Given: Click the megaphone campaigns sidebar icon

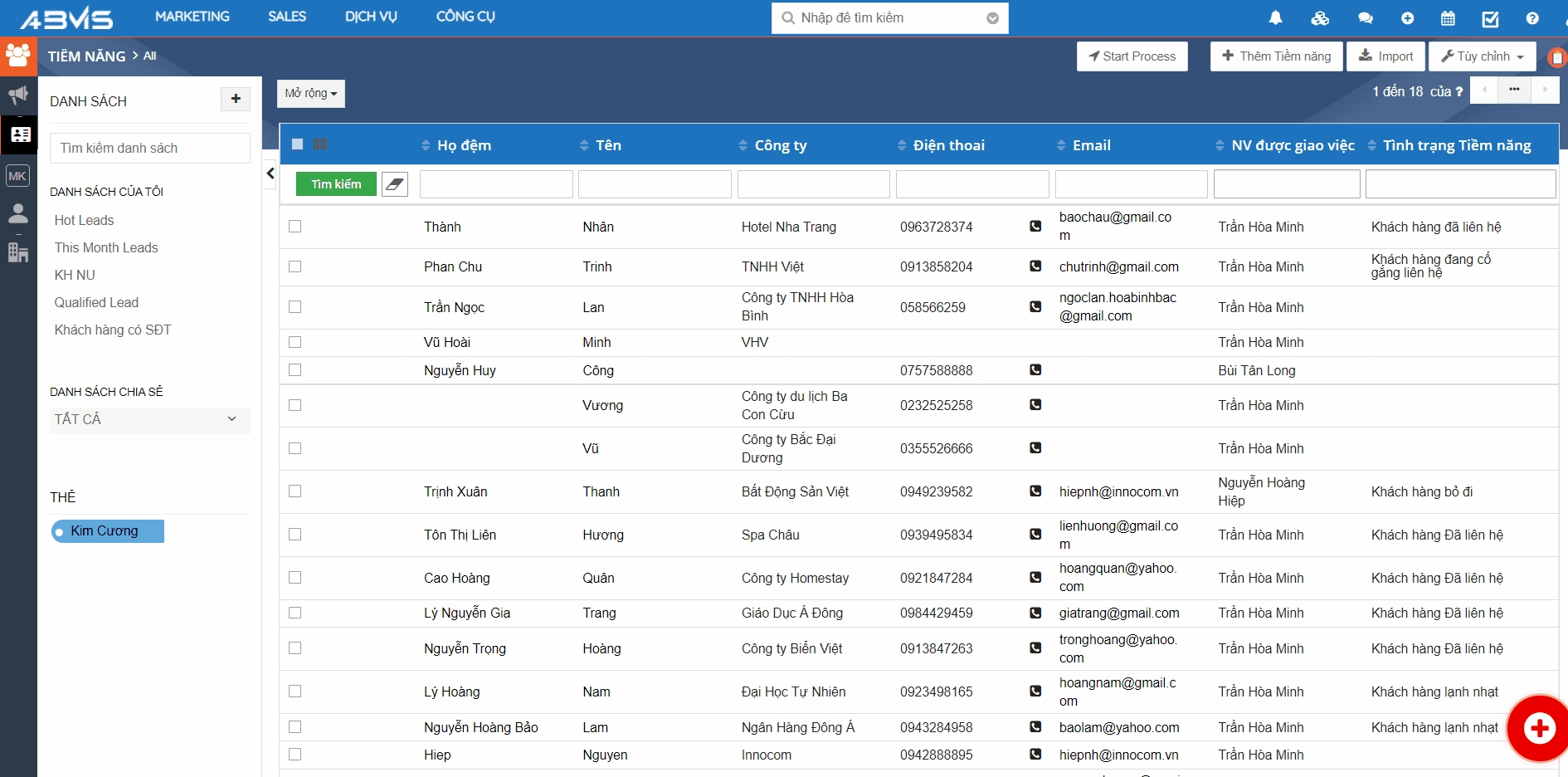Looking at the screenshot, I should [x=18, y=95].
